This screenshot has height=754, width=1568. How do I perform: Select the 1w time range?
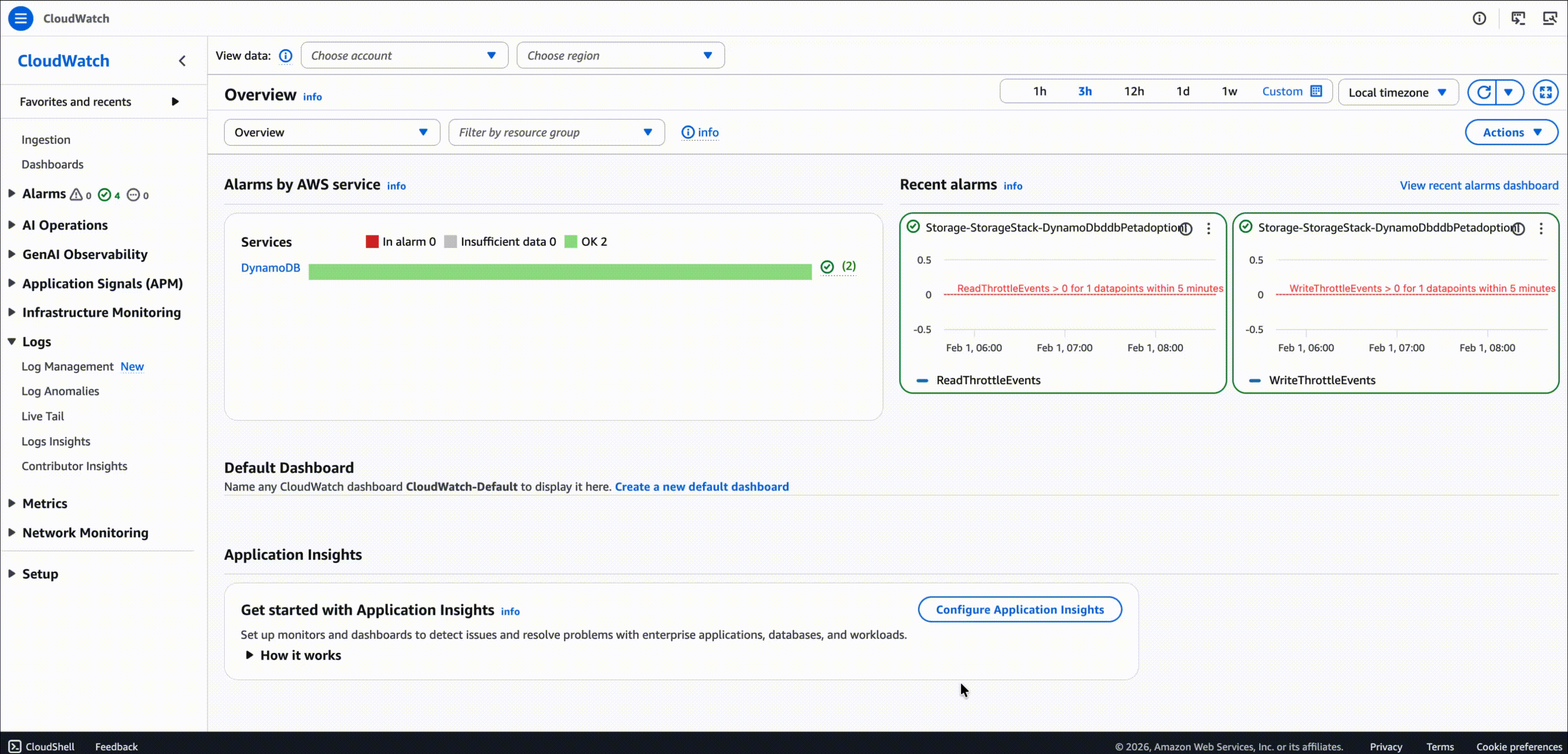point(1230,92)
